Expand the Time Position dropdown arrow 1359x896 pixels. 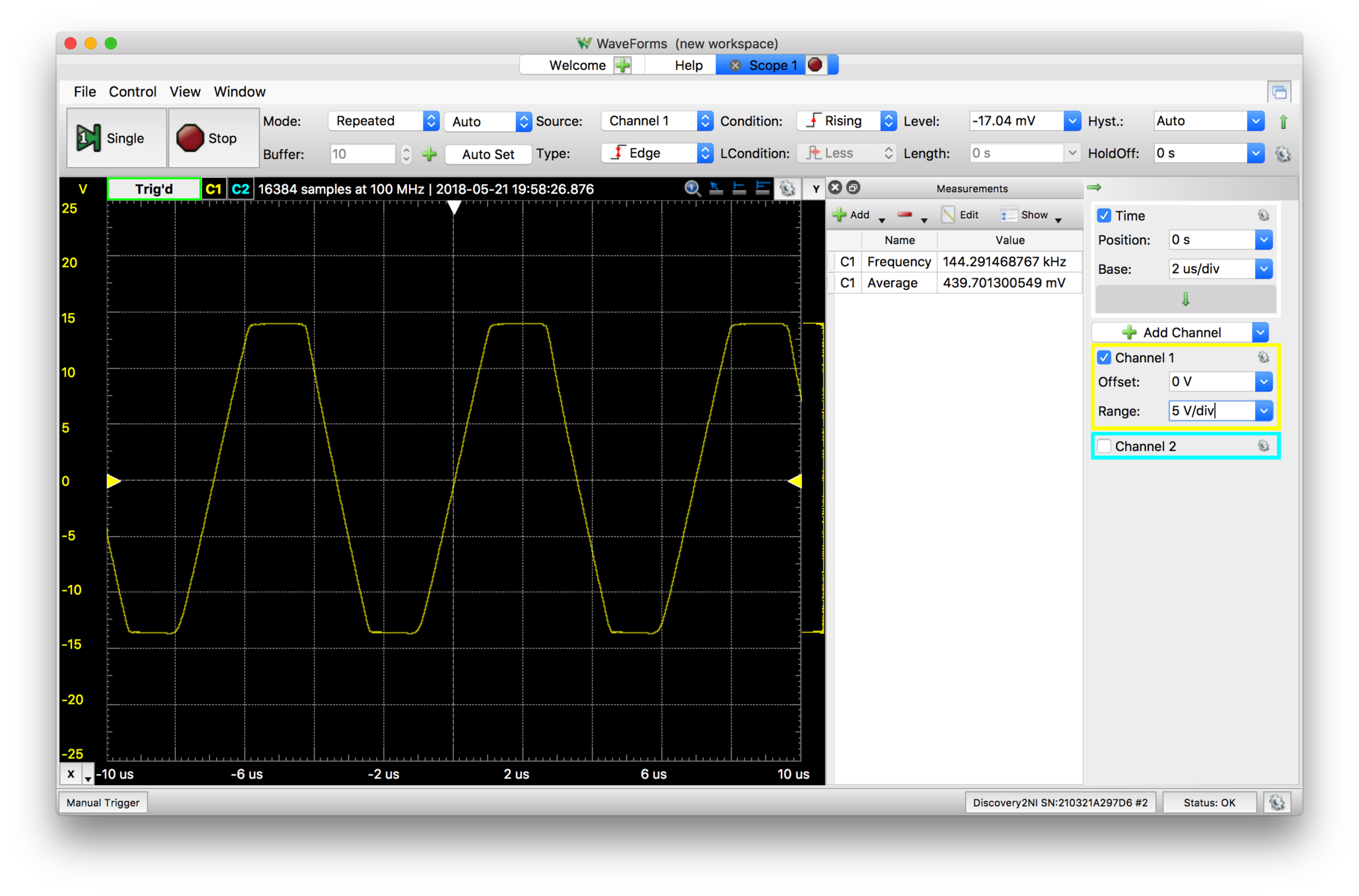[1263, 240]
